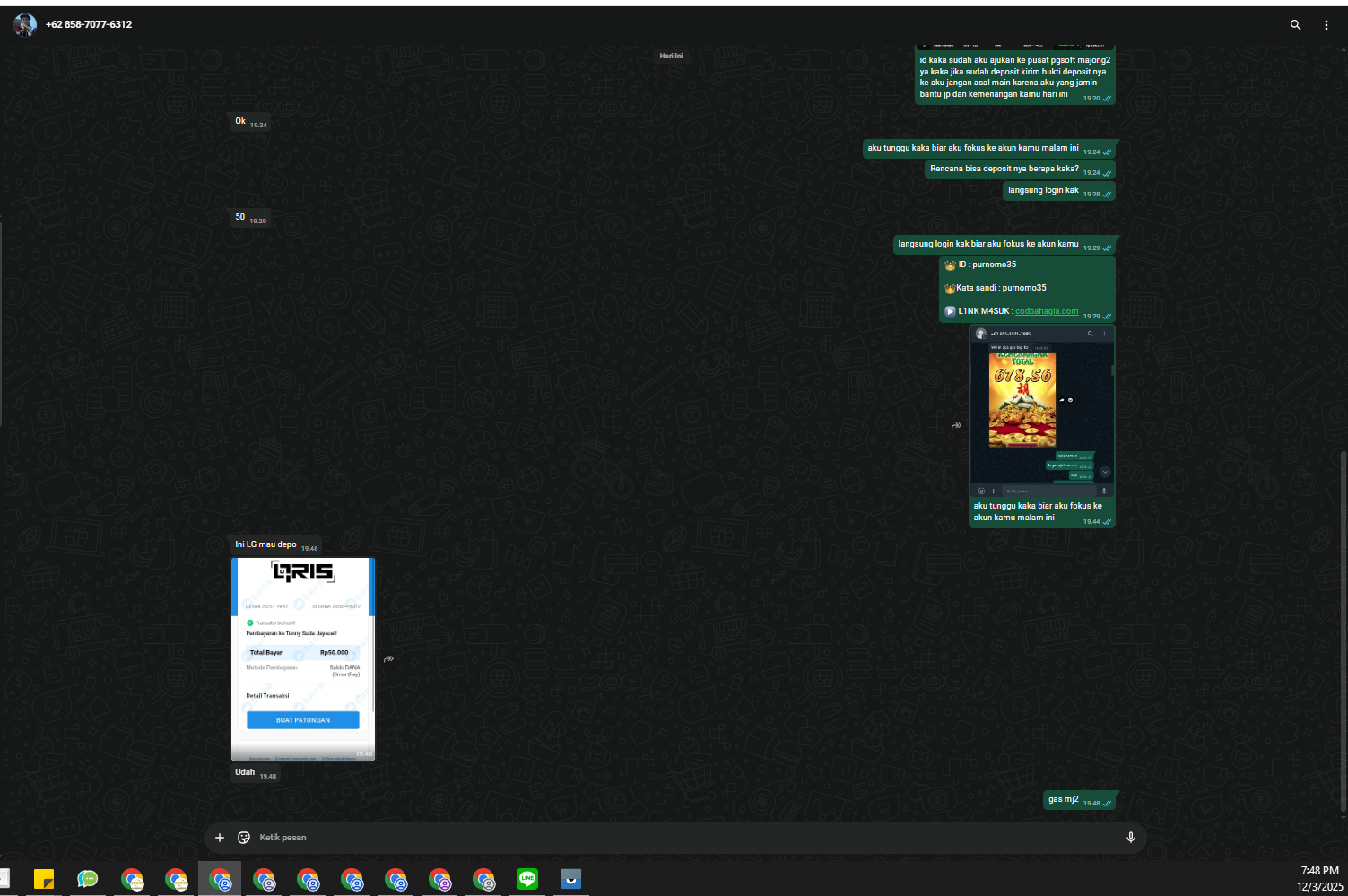Screen dimensions: 1348x896
Task: Forward the QRIS payment receipt image
Action: [388, 659]
